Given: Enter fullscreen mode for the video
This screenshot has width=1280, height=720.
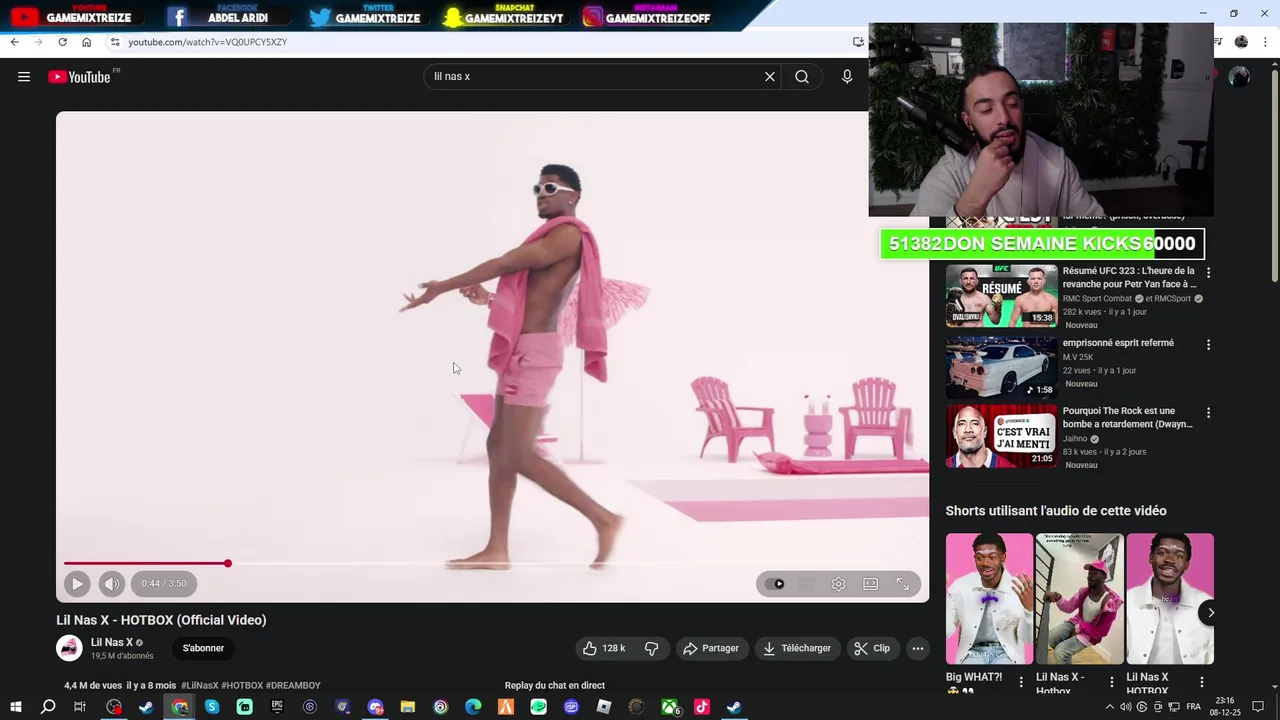Looking at the screenshot, I should [903, 584].
